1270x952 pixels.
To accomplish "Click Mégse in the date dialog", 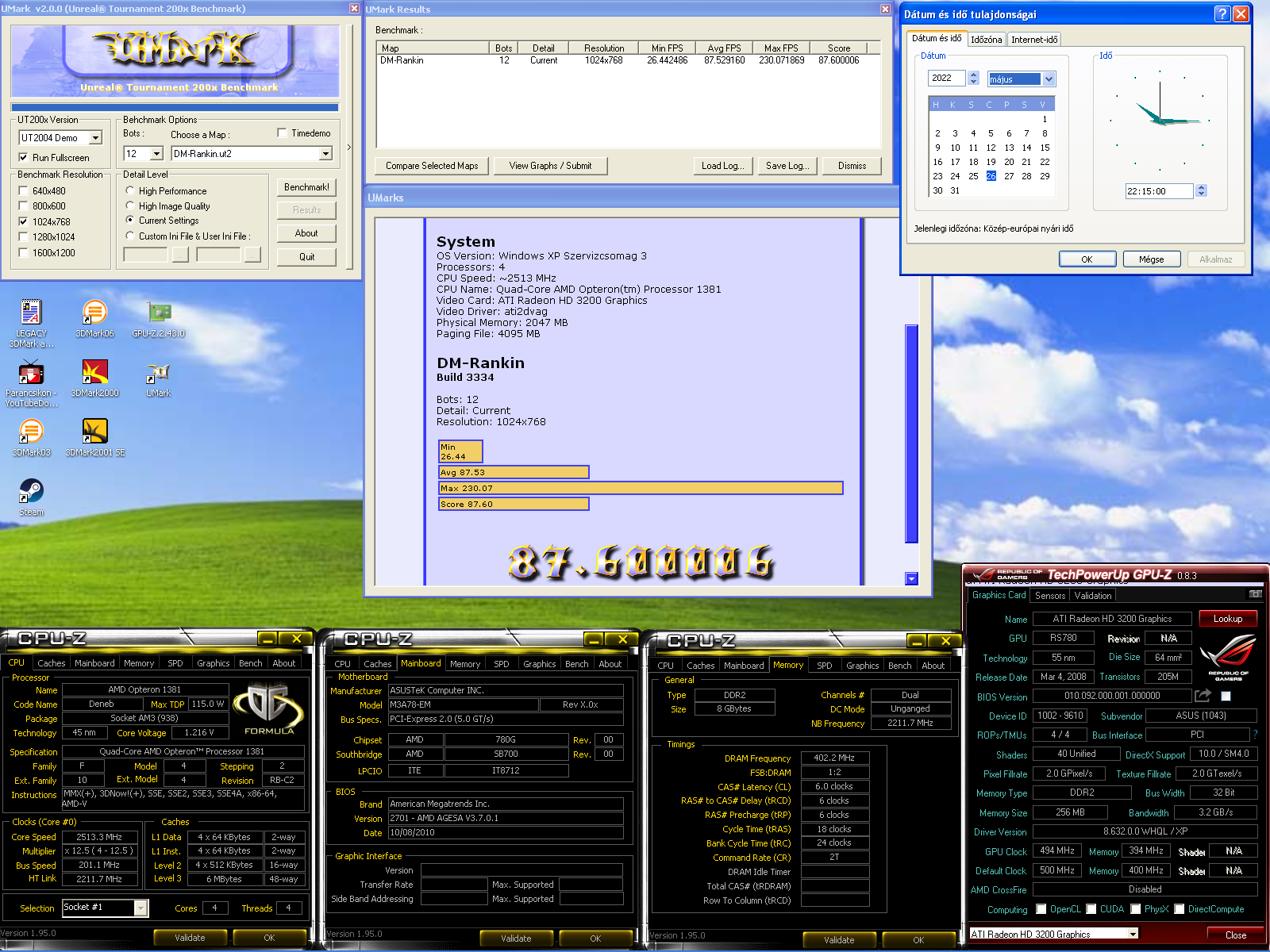I will coord(1151,259).
